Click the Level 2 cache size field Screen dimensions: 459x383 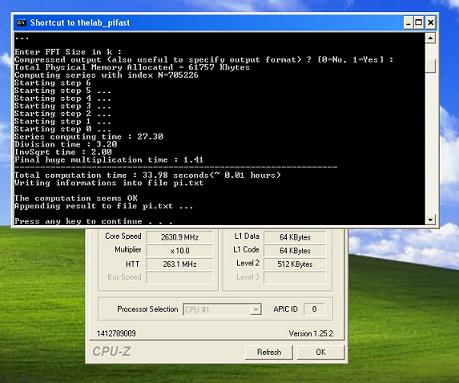pyautogui.click(x=295, y=264)
